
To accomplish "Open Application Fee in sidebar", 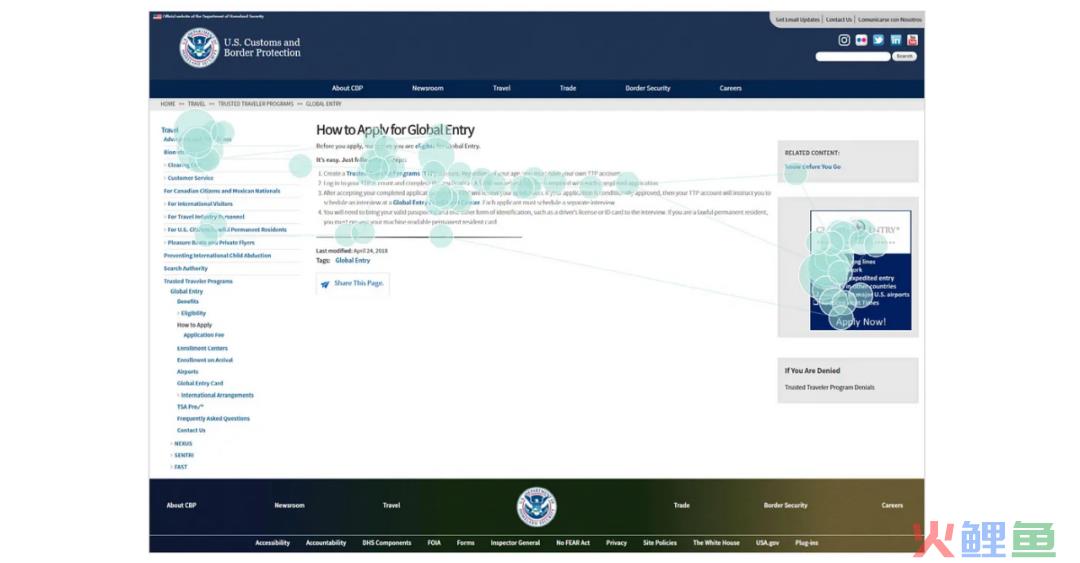I will pyautogui.click(x=204, y=336).
